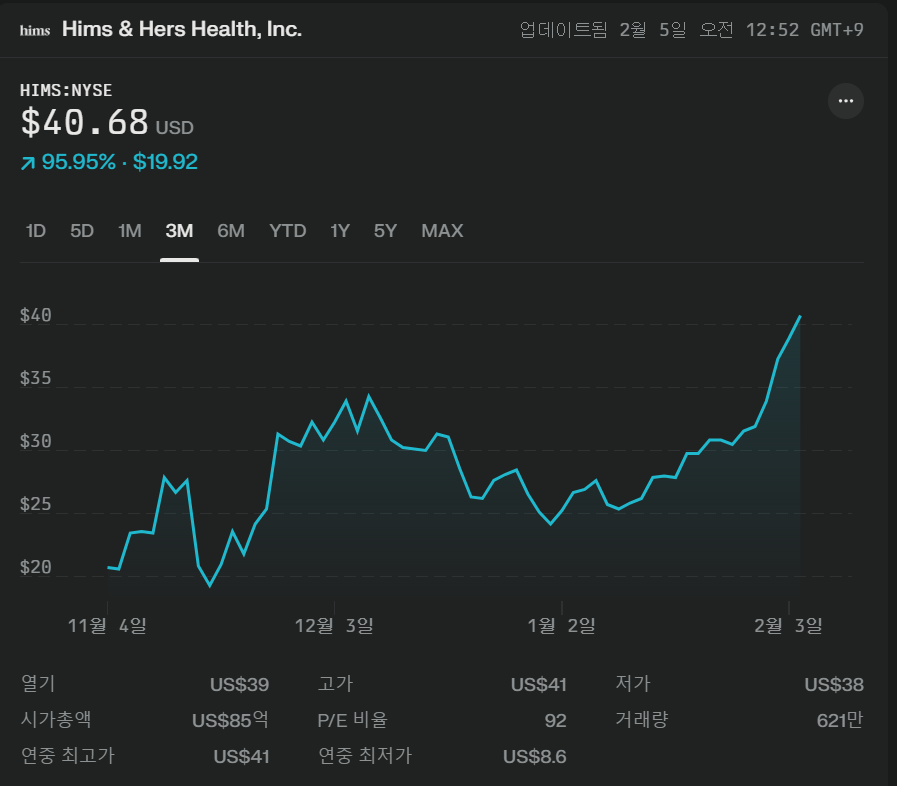
Task: Switch to the 1Y range tab
Action: tap(340, 231)
